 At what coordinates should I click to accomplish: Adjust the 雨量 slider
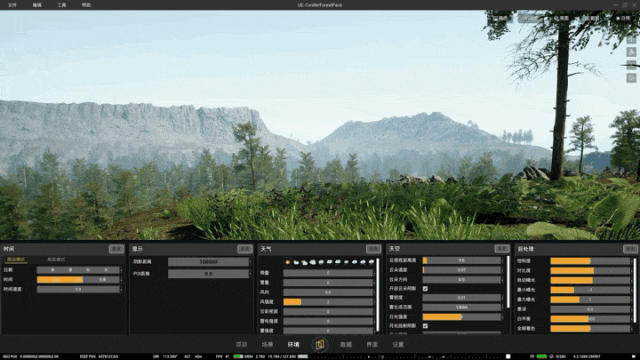(328, 273)
